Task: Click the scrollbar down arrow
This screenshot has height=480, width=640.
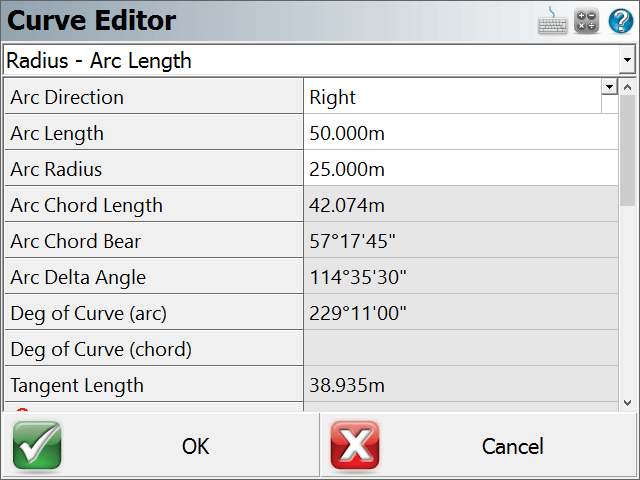Action: pos(628,403)
